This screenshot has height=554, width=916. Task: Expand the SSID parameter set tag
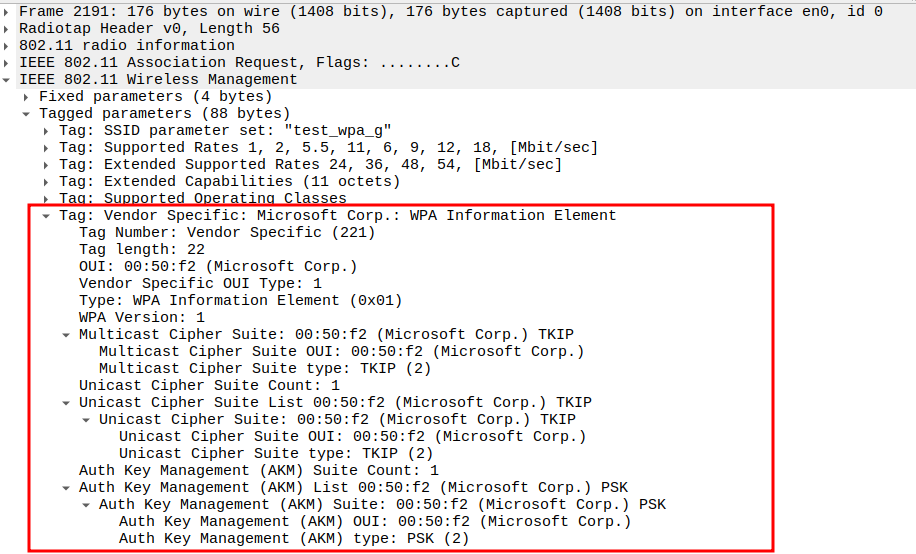coord(47,130)
